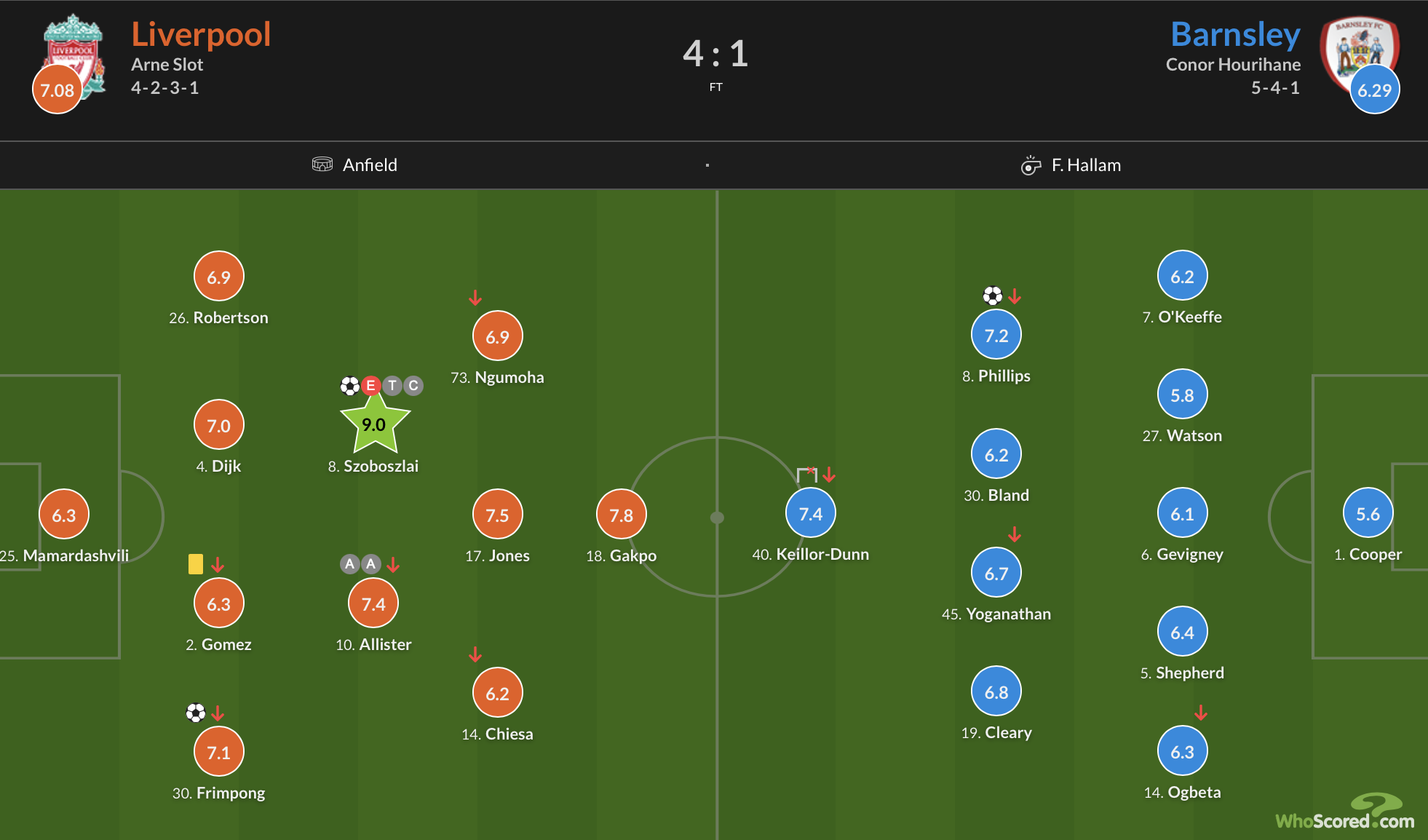Open the Liverpool team name link

click(201, 34)
